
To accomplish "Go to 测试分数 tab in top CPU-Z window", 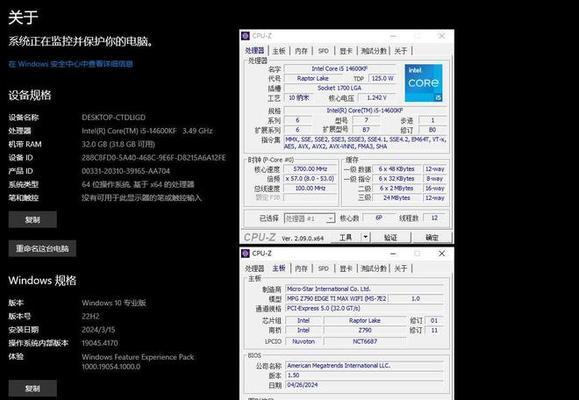I will pyautogui.click(x=374, y=51).
